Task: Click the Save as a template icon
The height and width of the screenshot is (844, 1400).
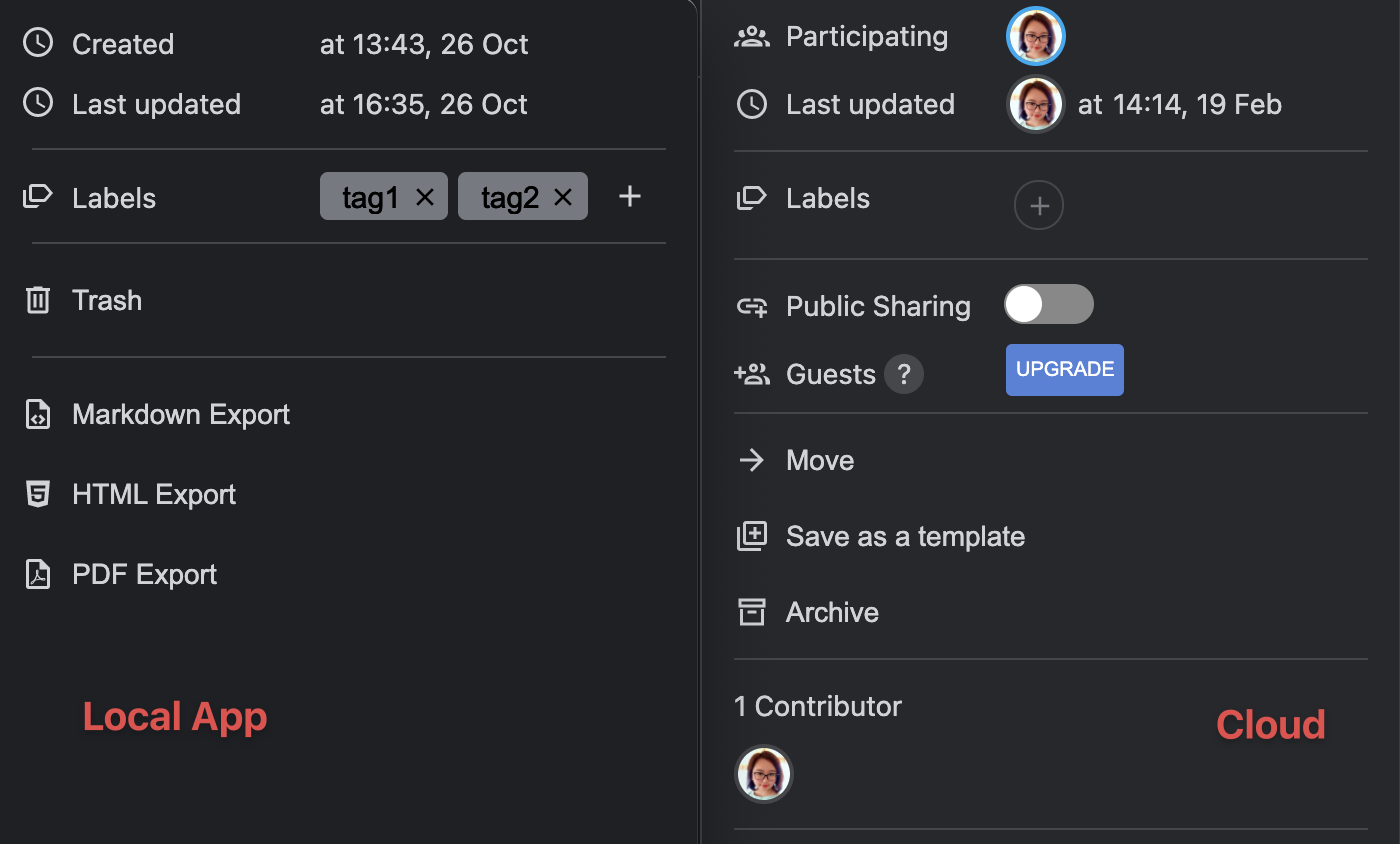Action: [751, 536]
